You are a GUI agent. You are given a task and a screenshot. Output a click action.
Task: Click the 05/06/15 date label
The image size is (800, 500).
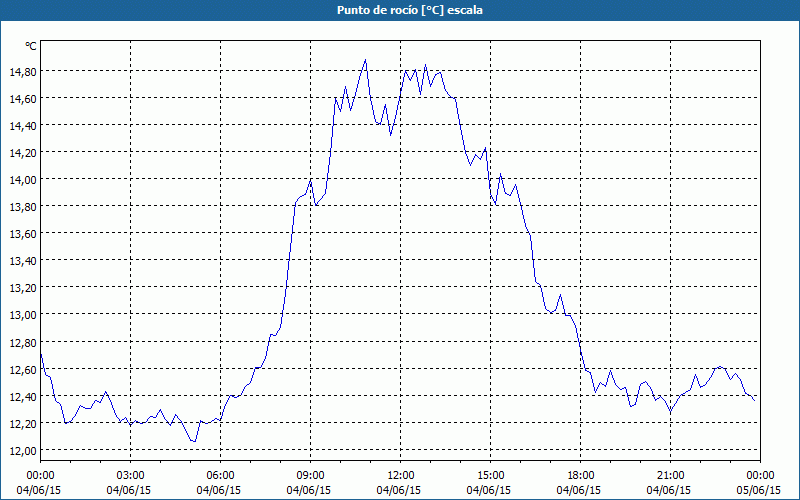point(759,490)
